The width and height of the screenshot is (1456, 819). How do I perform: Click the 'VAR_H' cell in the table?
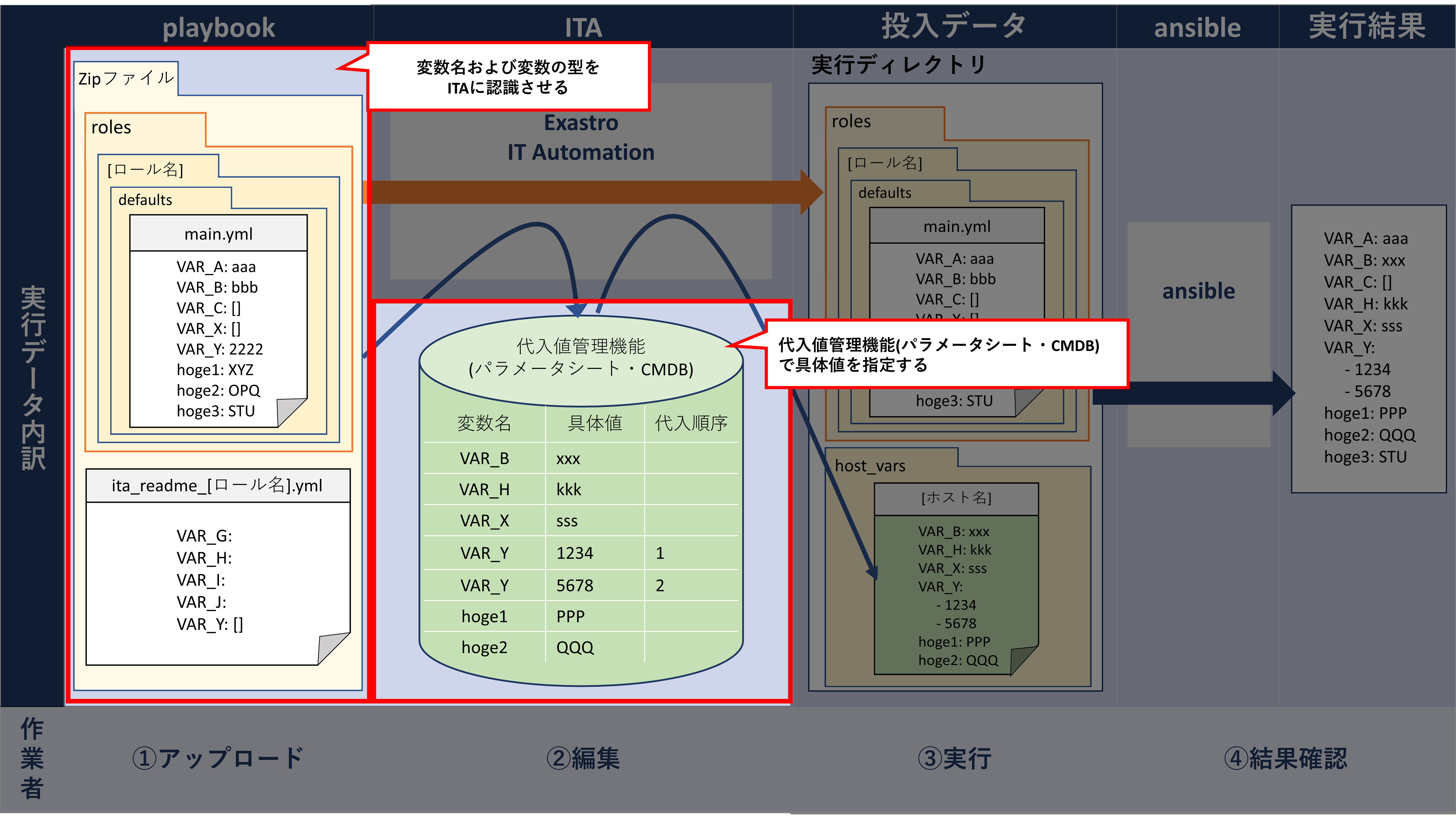click(485, 489)
